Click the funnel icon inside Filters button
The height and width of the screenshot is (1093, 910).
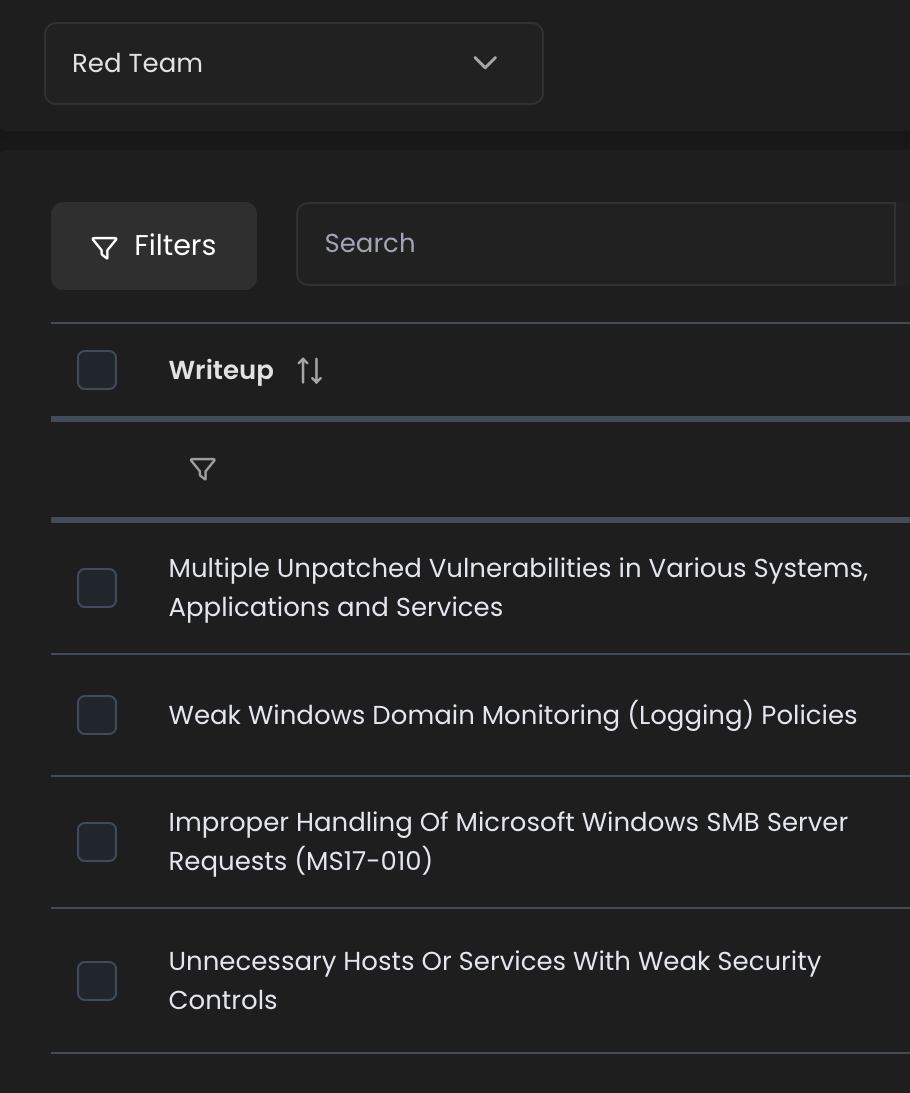pyautogui.click(x=104, y=247)
